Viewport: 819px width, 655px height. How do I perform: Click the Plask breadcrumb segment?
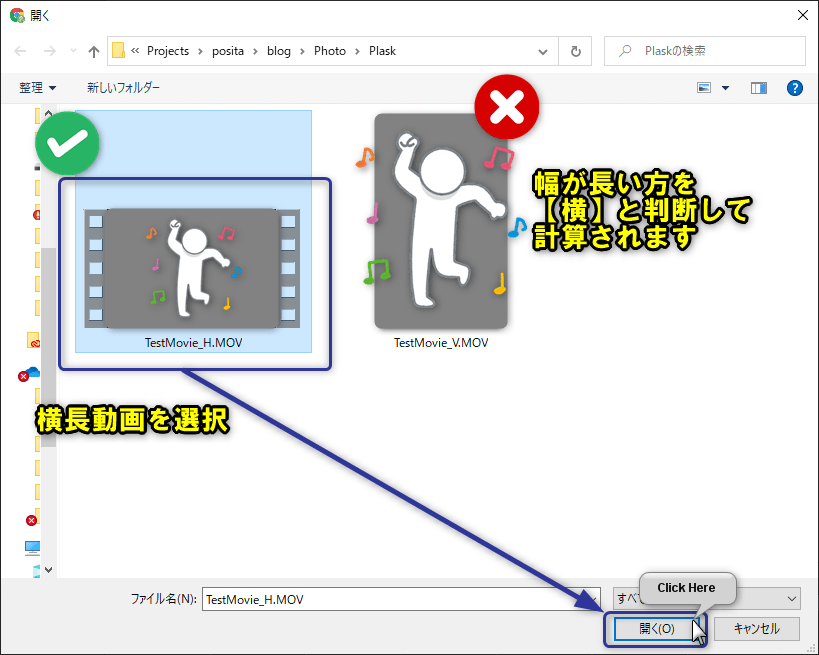click(382, 51)
